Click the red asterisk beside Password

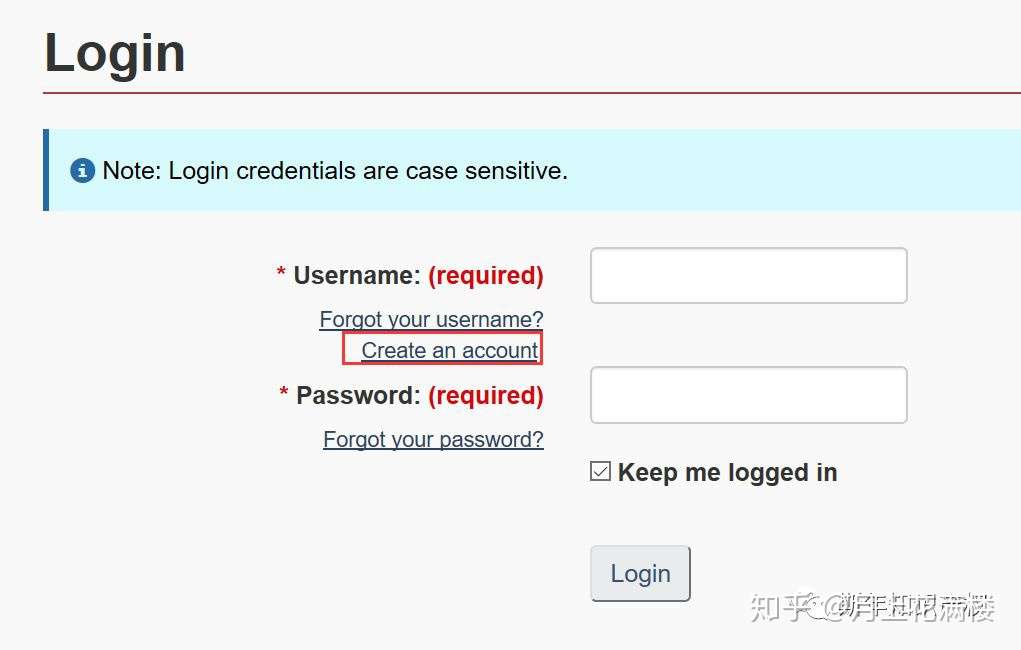click(284, 395)
